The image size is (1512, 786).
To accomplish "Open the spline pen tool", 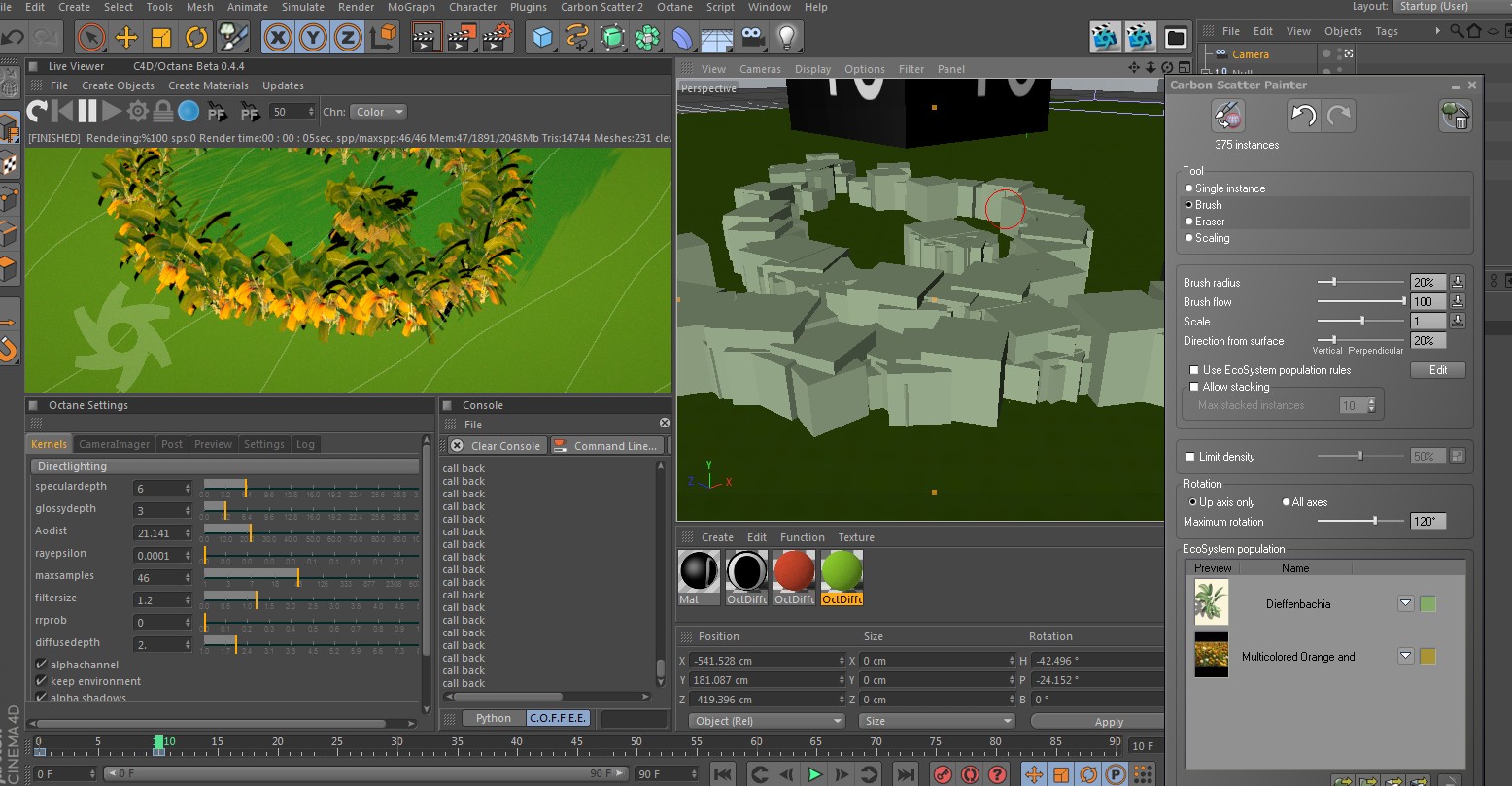I will tap(577, 38).
